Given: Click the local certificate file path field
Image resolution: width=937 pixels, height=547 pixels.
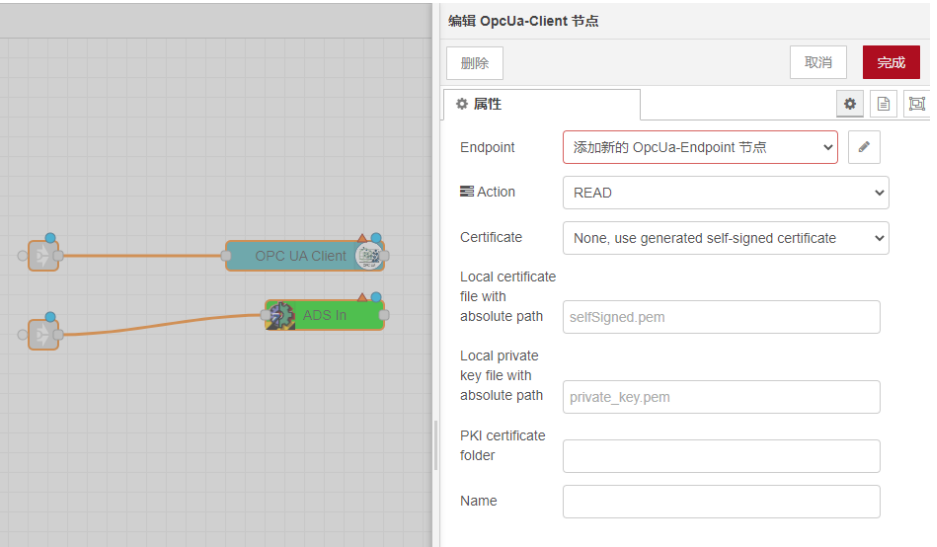Looking at the screenshot, I should (721, 317).
